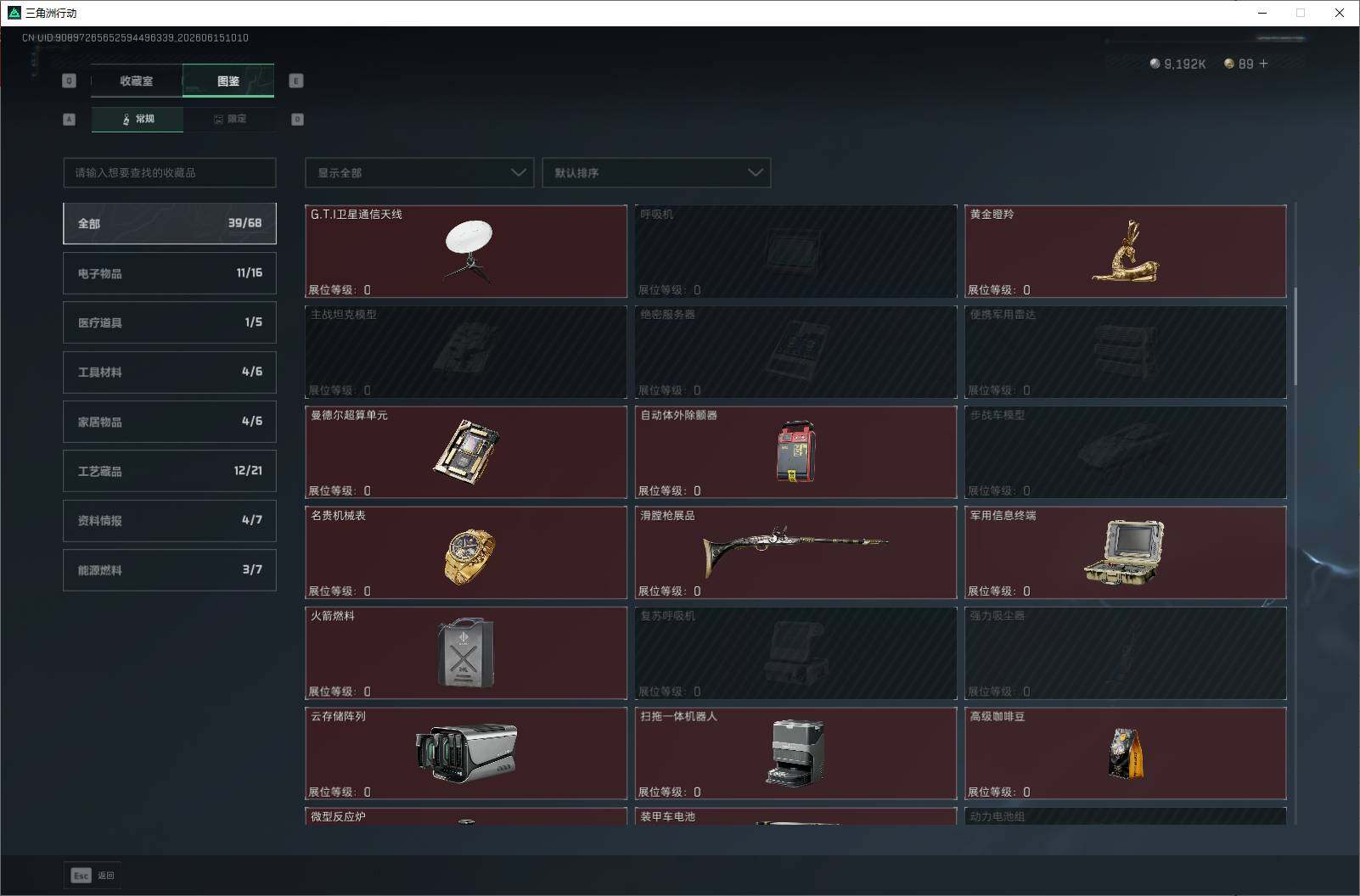This screenshot has width=1360, height=896.
Task: Click the 扫拖一体机器人 robot icon
Action: coord(795,753)
